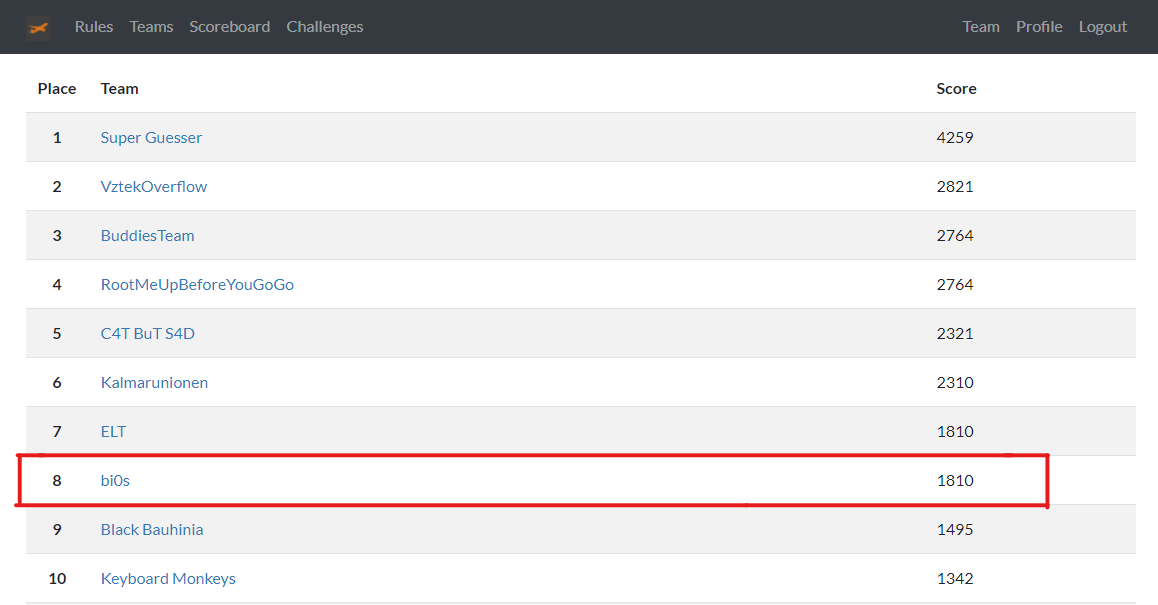Open the Team page in navbar
1158x605 pixels.
coord(981,27)
